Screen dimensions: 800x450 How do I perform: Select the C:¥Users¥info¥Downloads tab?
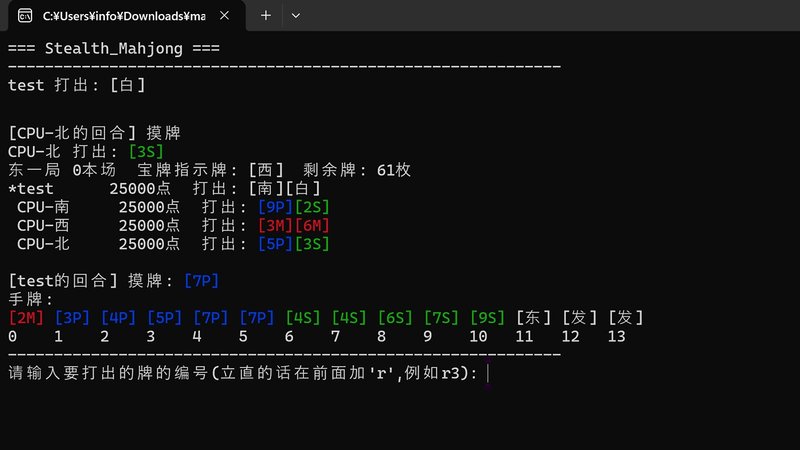point(124,16)
